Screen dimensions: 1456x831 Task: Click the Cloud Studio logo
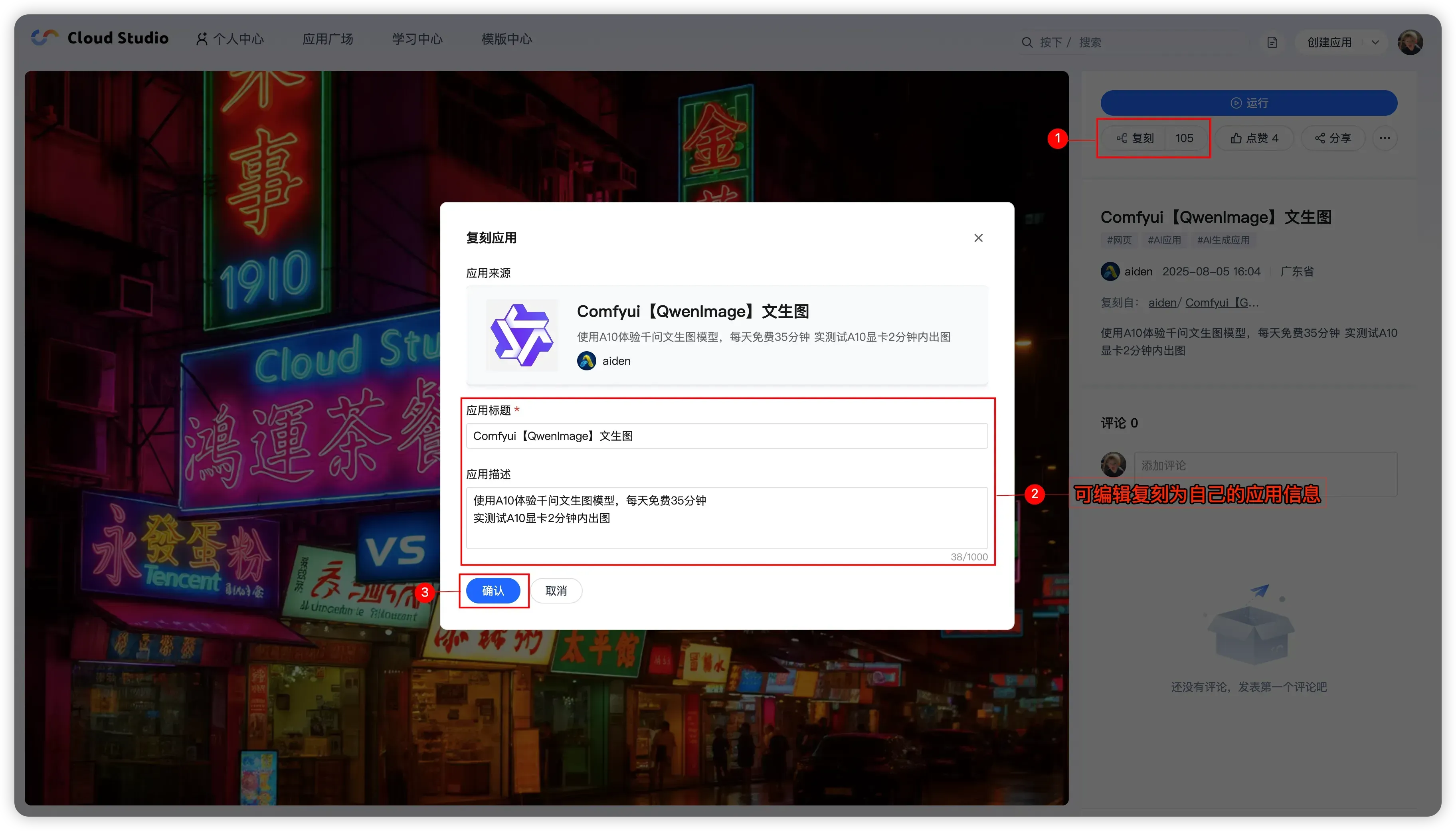100,38
